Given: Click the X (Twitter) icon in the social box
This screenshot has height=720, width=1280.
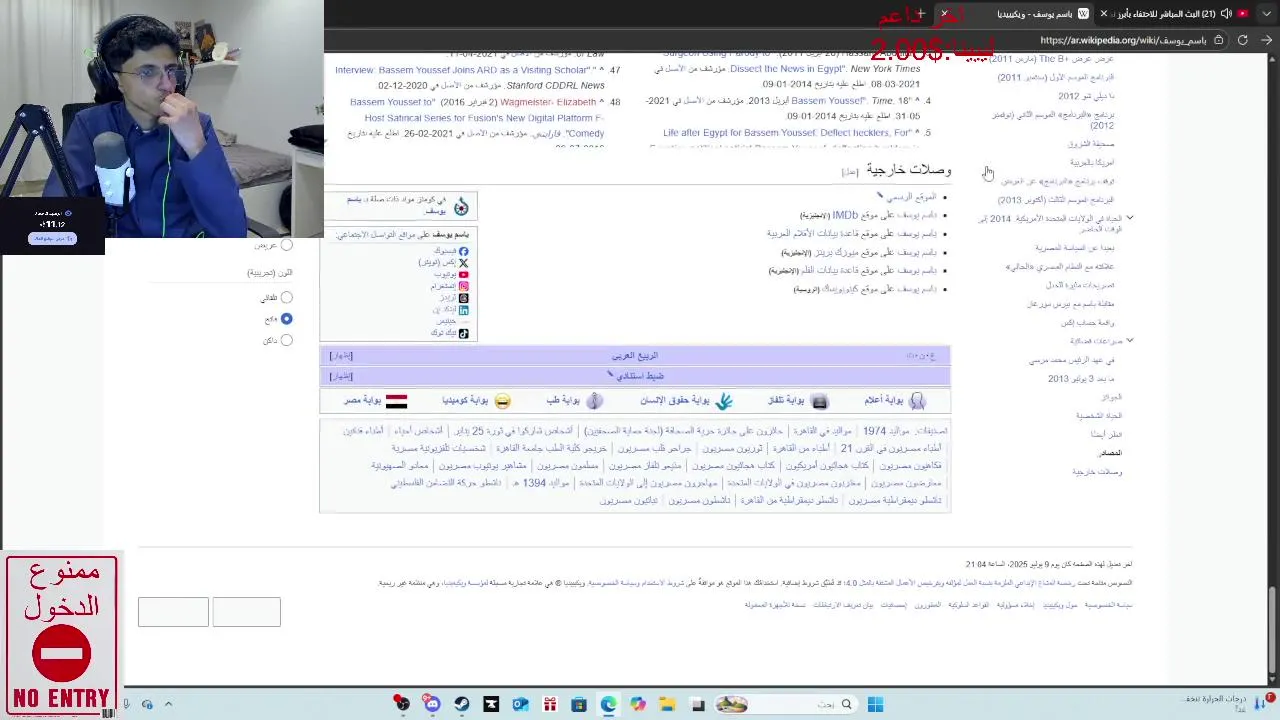Looking at the screenshot, I should tap(463, 263).
